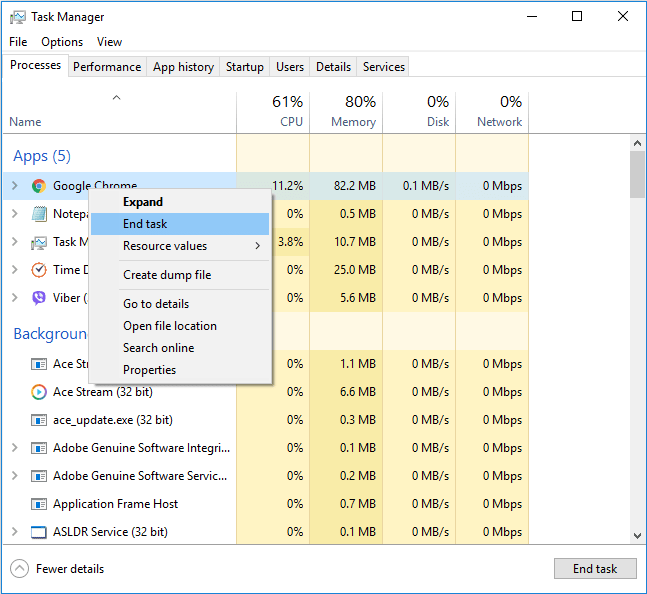This screenshot has height=594, width=647.
Task: Switch to the App history tab
Action: tap(183, 67)
